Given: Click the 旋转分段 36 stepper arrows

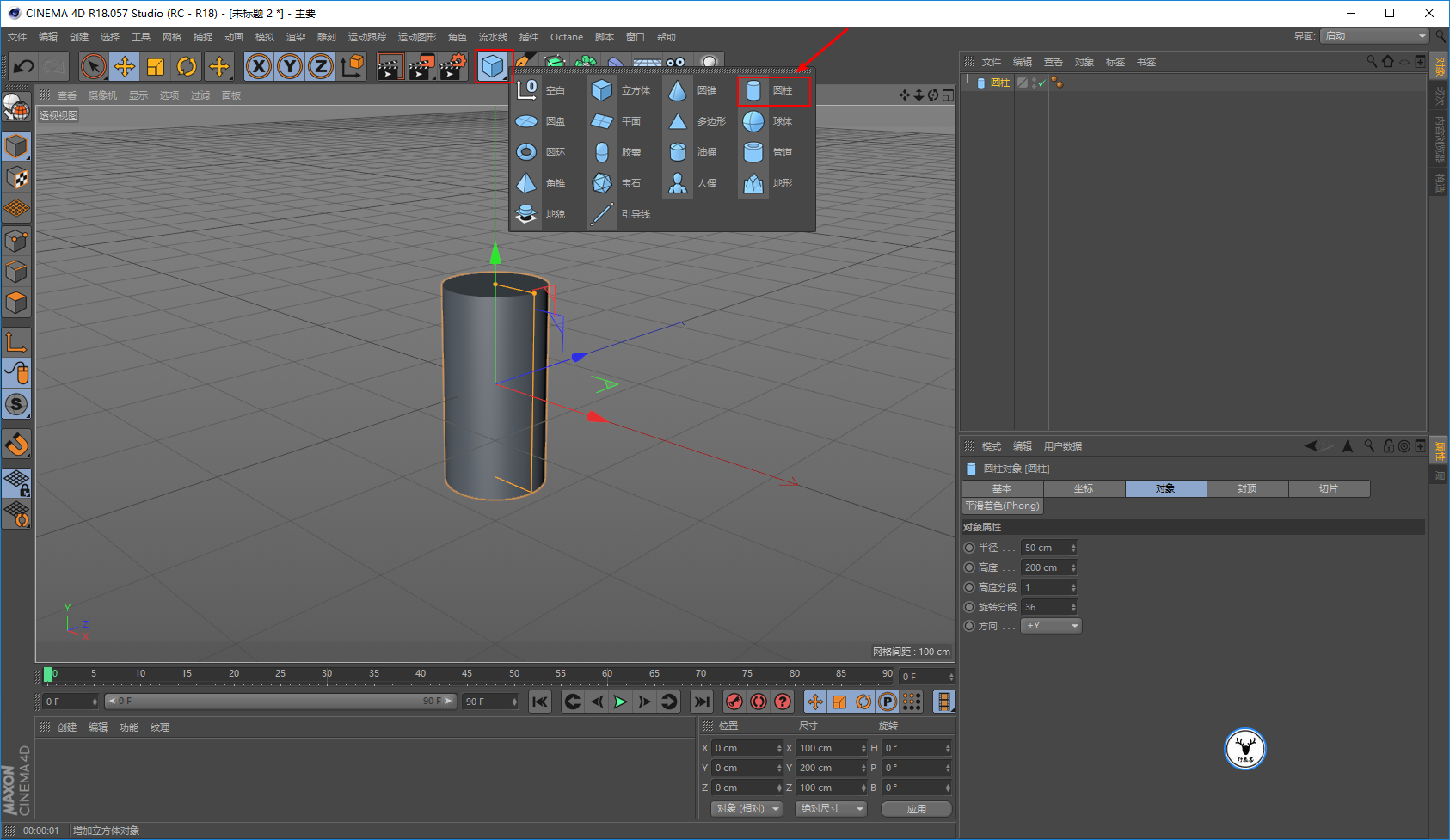Looking at the screenshot, I should click(1073, 607).
